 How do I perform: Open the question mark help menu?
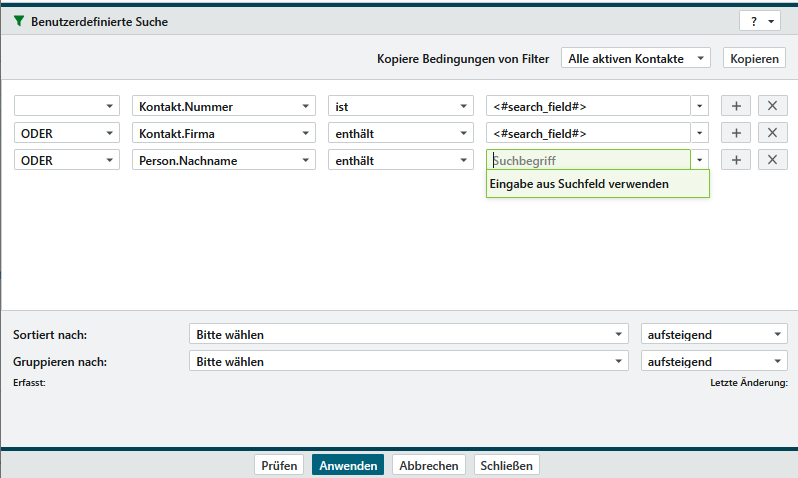coord(760,21)
